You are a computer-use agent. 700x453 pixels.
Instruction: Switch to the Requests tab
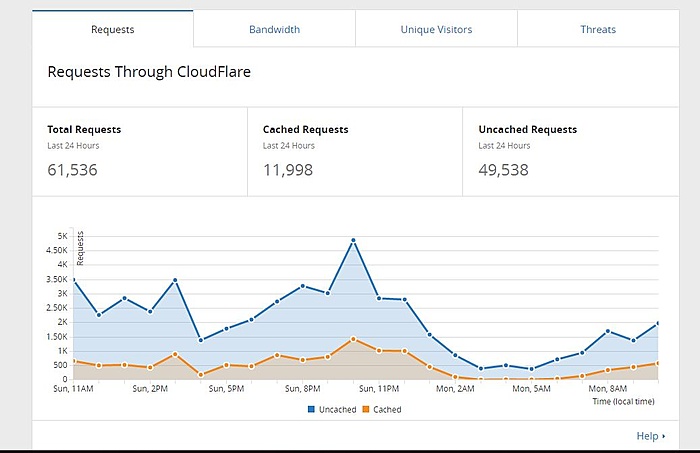point(112,29)
